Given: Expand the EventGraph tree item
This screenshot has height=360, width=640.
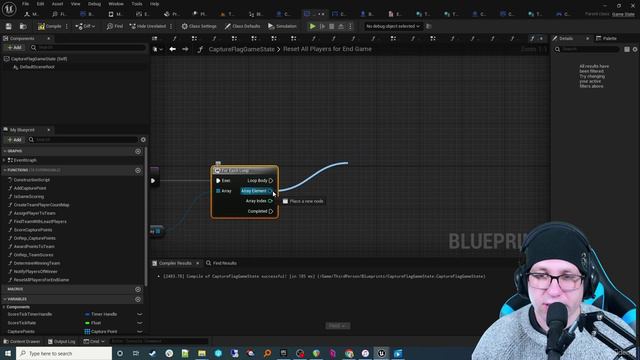Looking at the screenshot, I should tap(4, 160).
